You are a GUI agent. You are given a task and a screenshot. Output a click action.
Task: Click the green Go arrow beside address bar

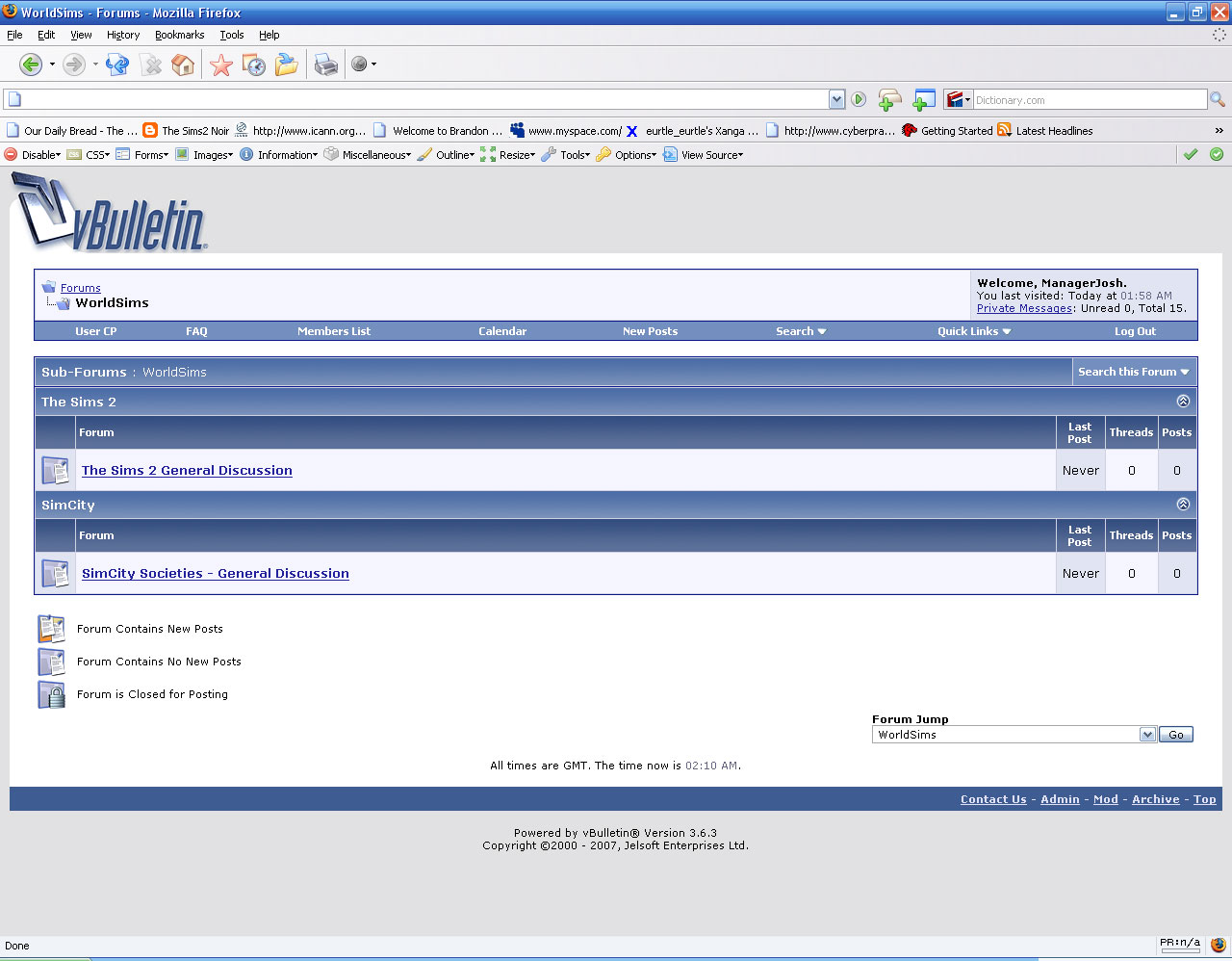pyautogui.click(x=859, y=99)
